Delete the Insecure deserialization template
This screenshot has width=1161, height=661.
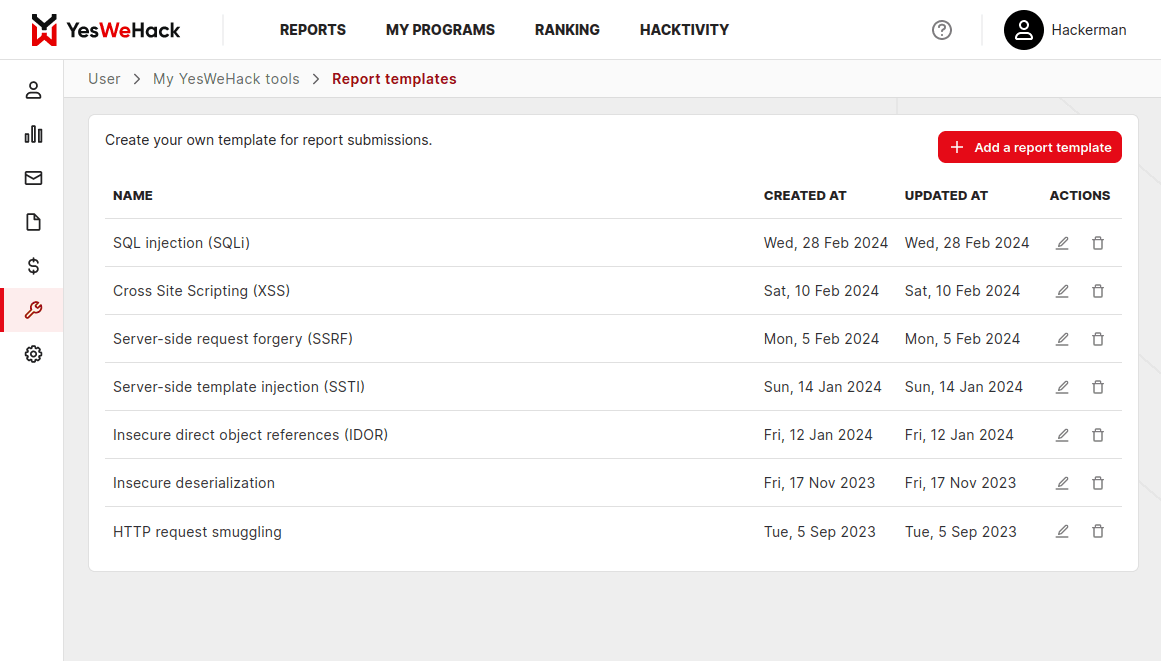tap(1098, 483)
